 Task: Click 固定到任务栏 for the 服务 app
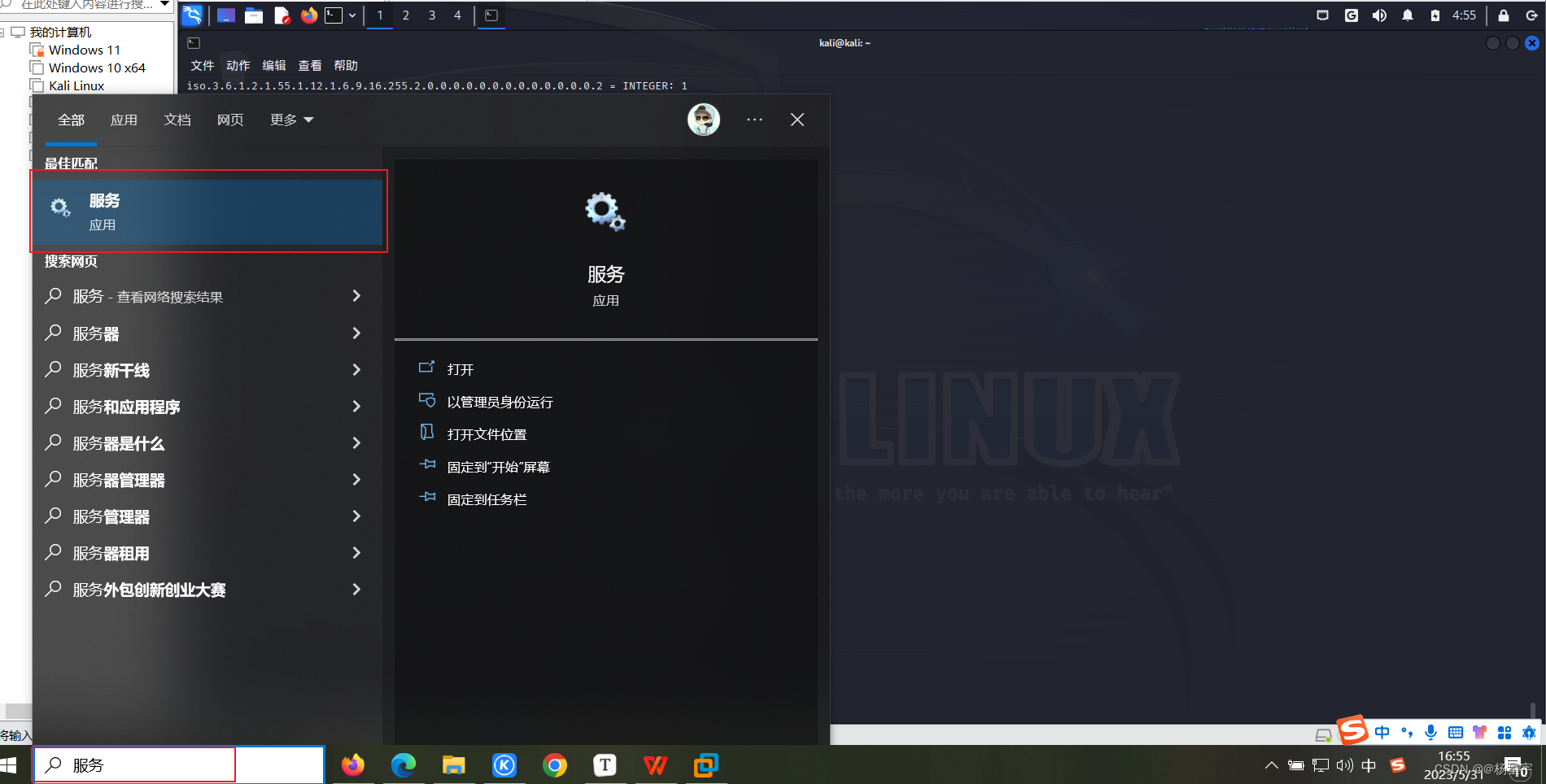pyautogui.click(x=487, y=499)
